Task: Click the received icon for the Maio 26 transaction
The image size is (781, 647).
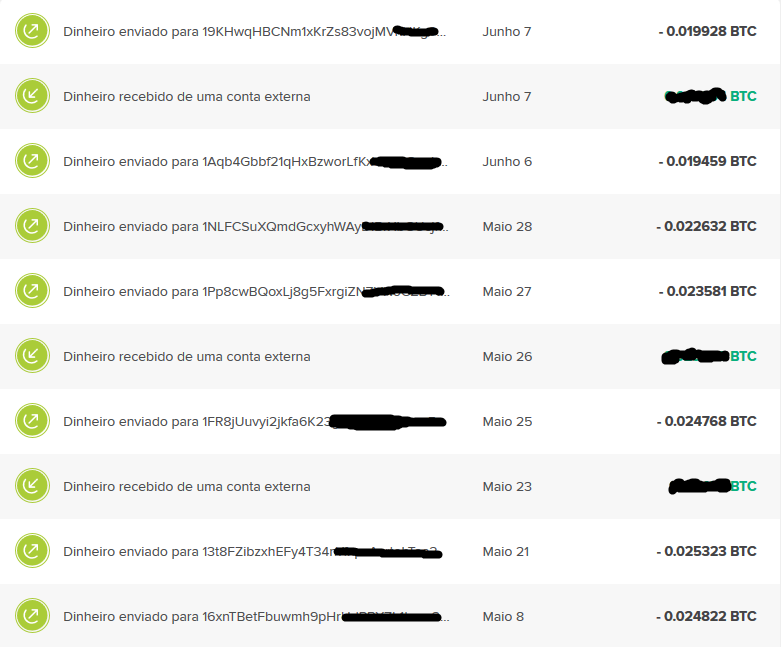Action: [x=32, y=357]
